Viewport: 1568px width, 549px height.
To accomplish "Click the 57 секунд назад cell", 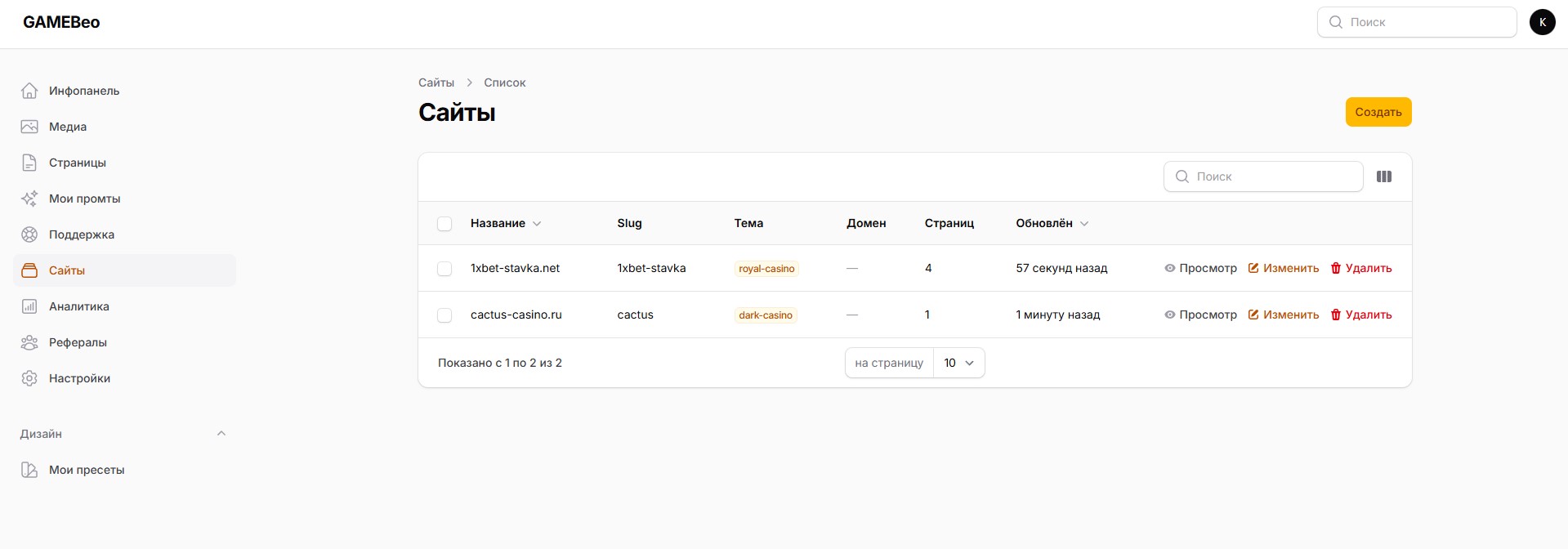I will (1061, 268).
